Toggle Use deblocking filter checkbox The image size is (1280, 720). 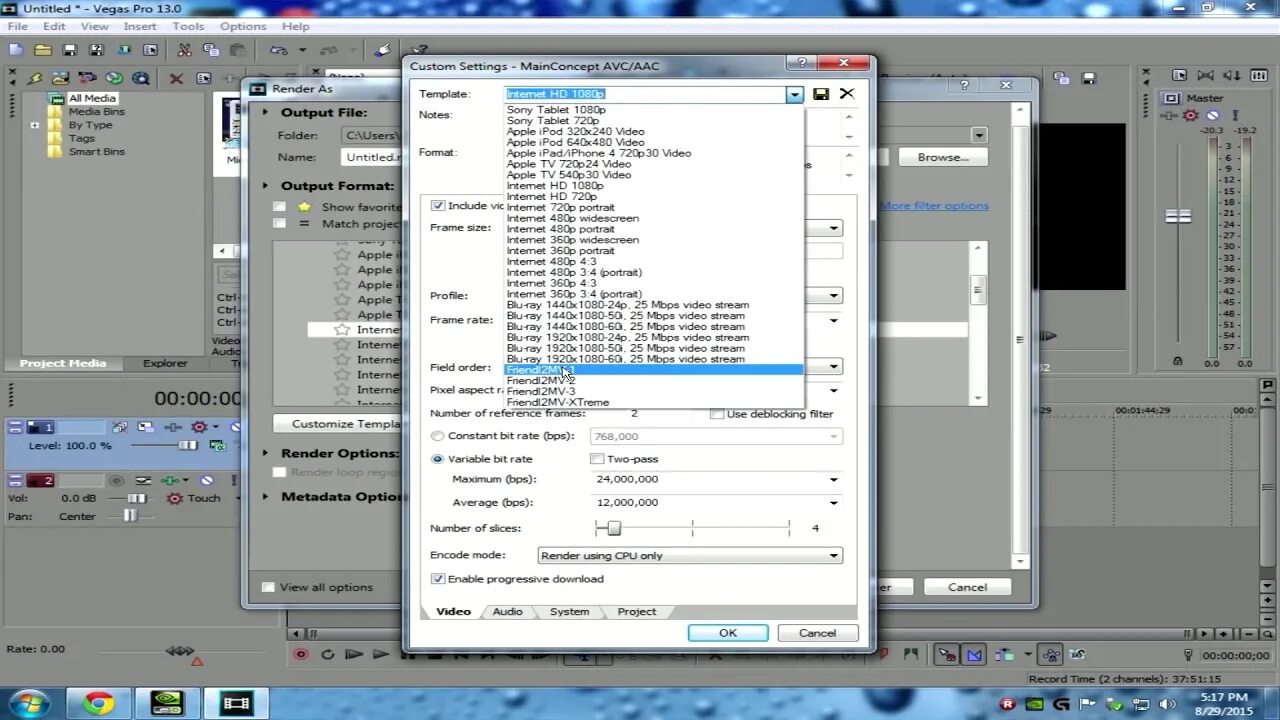pyautogui.click(x=717, y=414)
